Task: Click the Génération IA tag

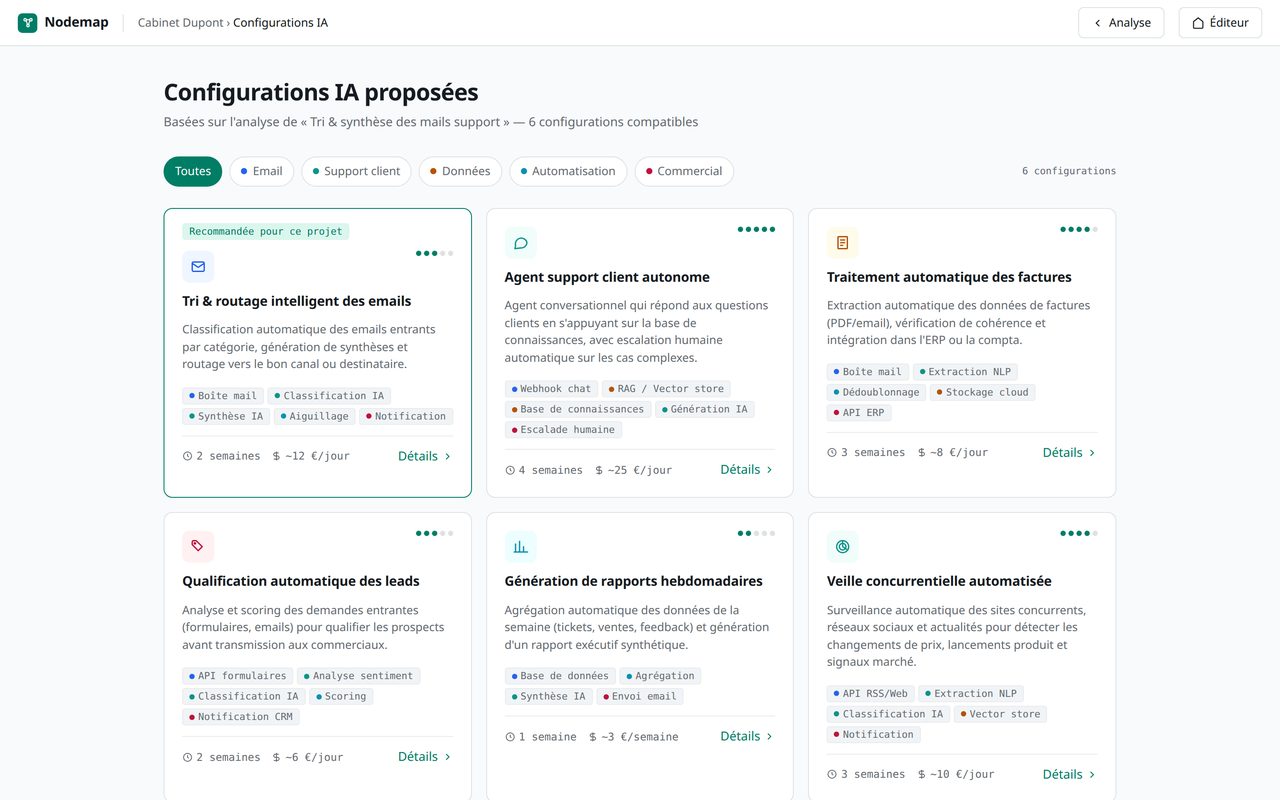Action: point(705,409)
